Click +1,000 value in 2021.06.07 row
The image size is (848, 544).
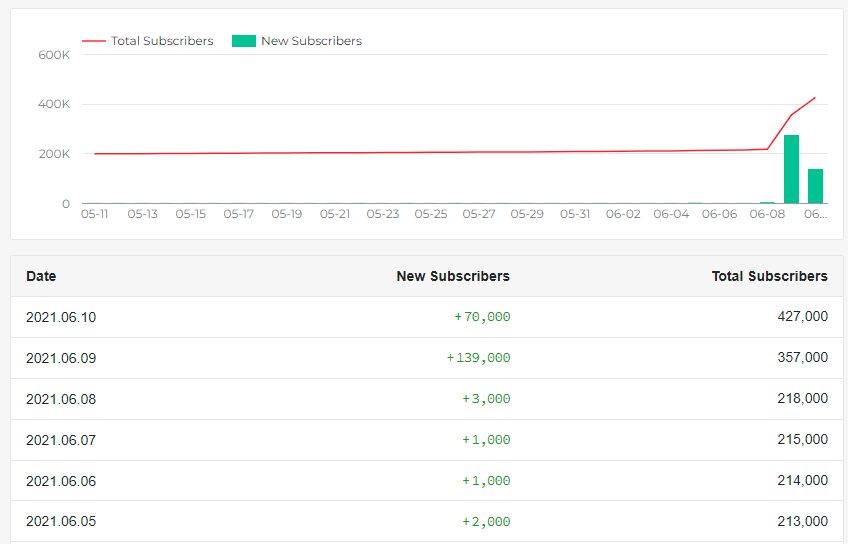(486, 440)
